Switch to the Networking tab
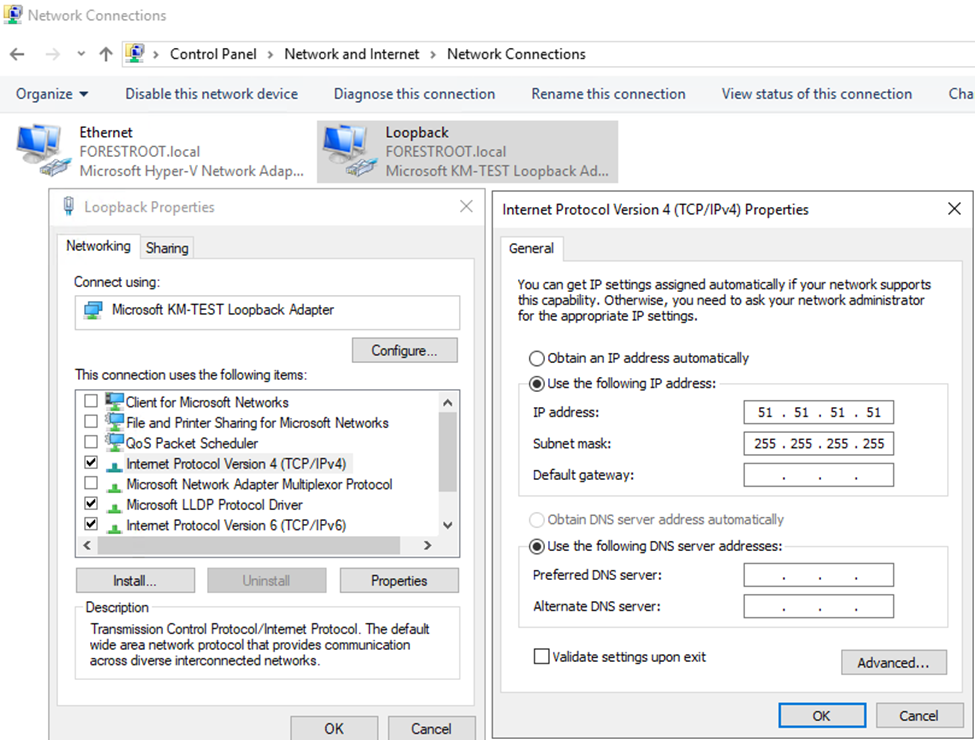The height and width of the screenshot is (740, 975). [98, 246]
